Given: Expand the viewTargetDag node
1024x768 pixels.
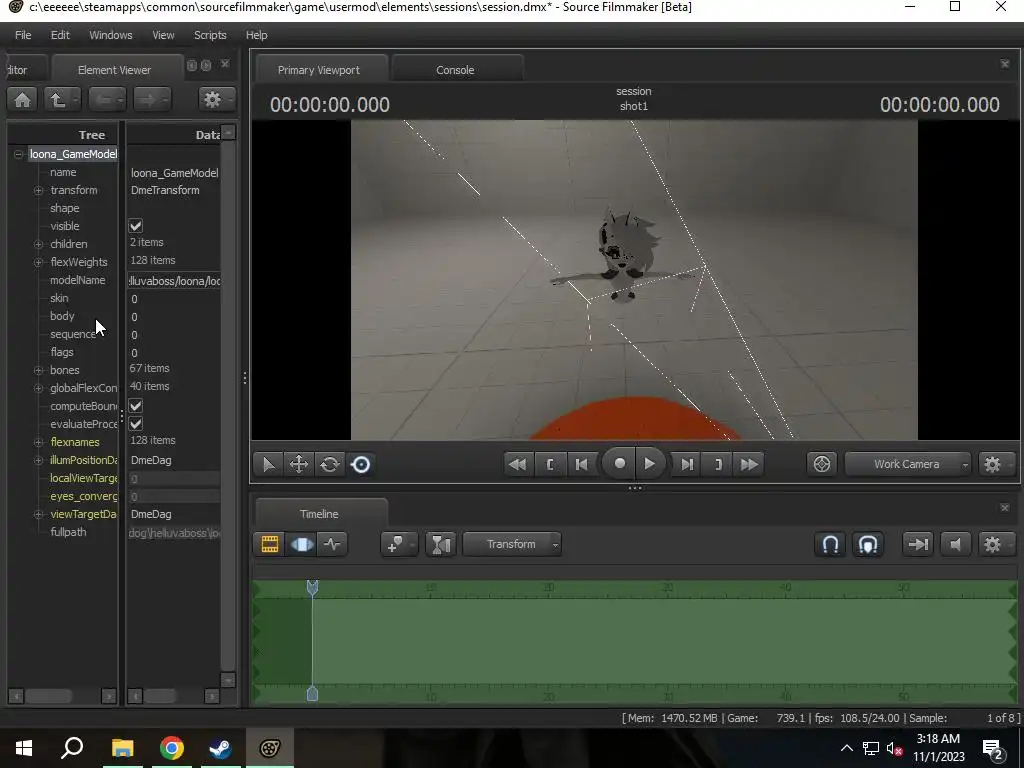Looking at the screenshot, I should point(39,514).
